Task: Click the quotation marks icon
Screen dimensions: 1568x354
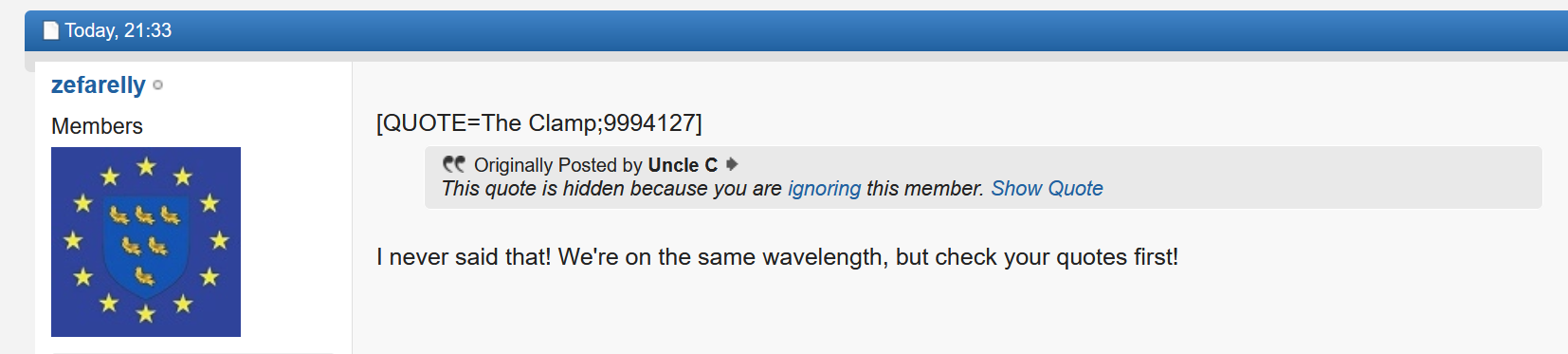Action: point(454,164)
